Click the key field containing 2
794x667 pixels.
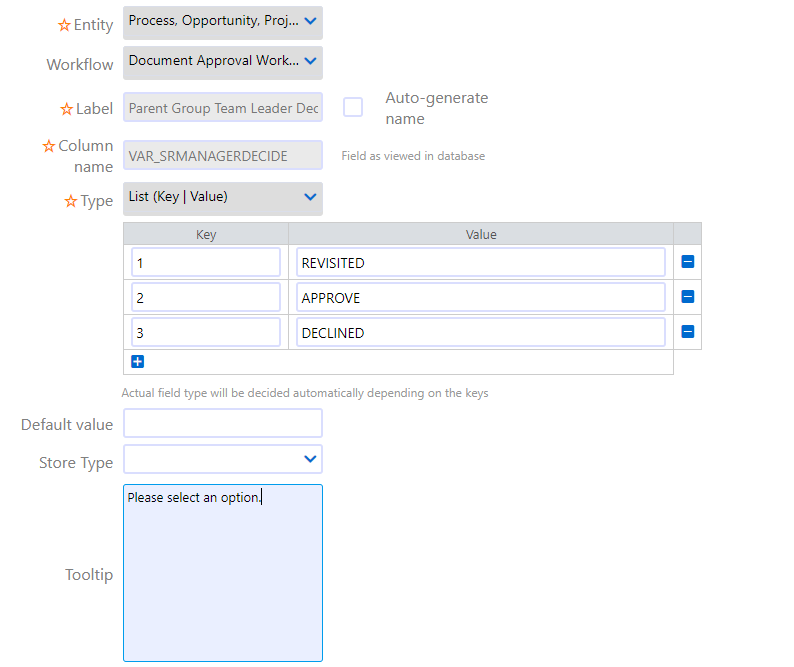[x=206, y=297]
